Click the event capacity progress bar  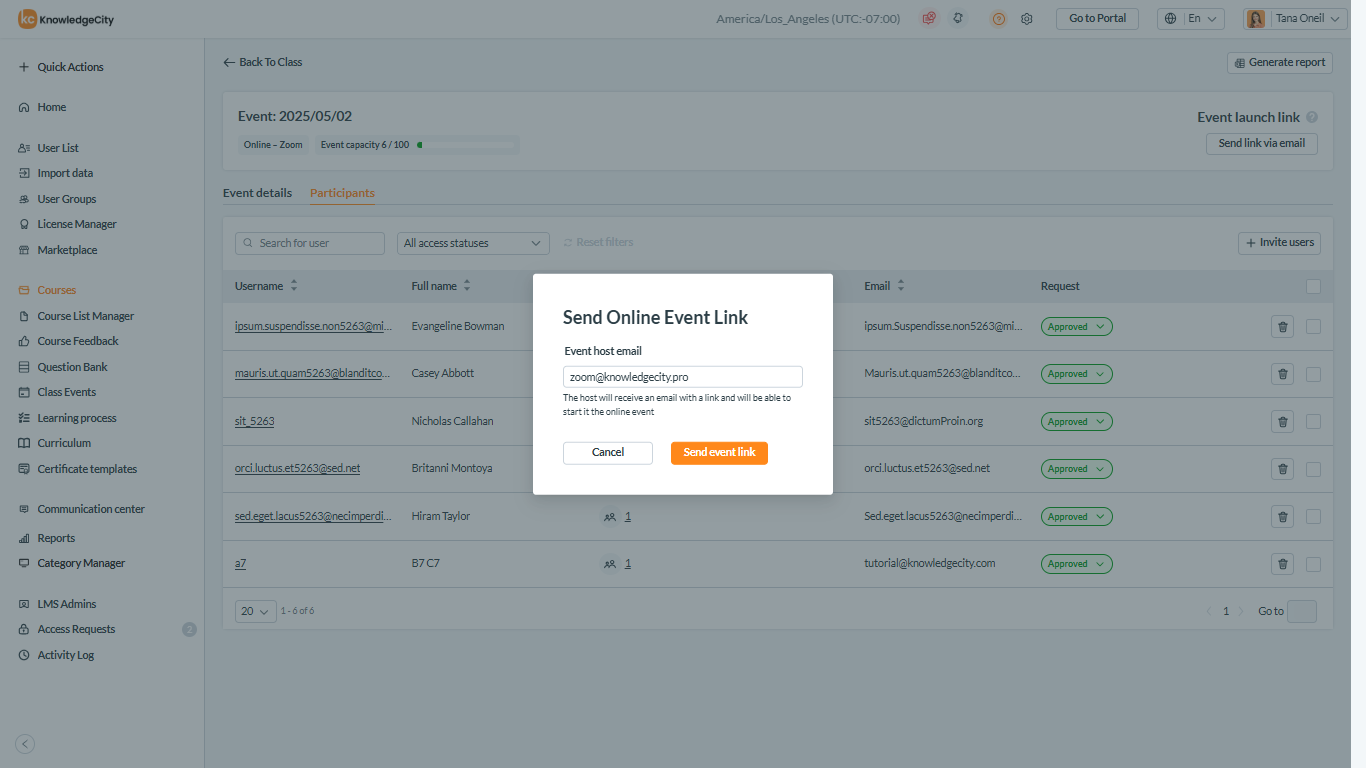click(x=466, y=145)
